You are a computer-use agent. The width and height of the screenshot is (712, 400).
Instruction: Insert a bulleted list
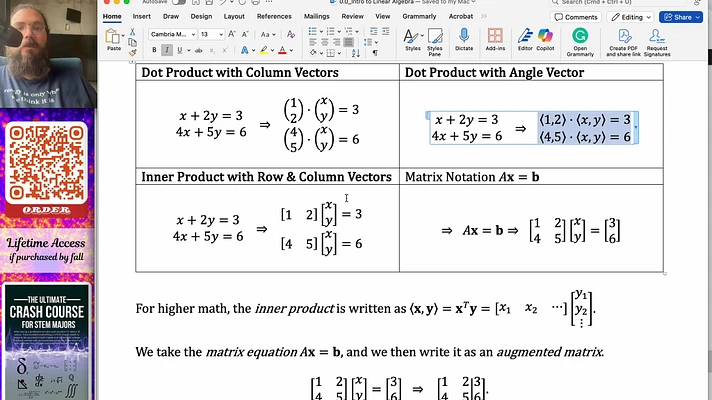(312, 31)
